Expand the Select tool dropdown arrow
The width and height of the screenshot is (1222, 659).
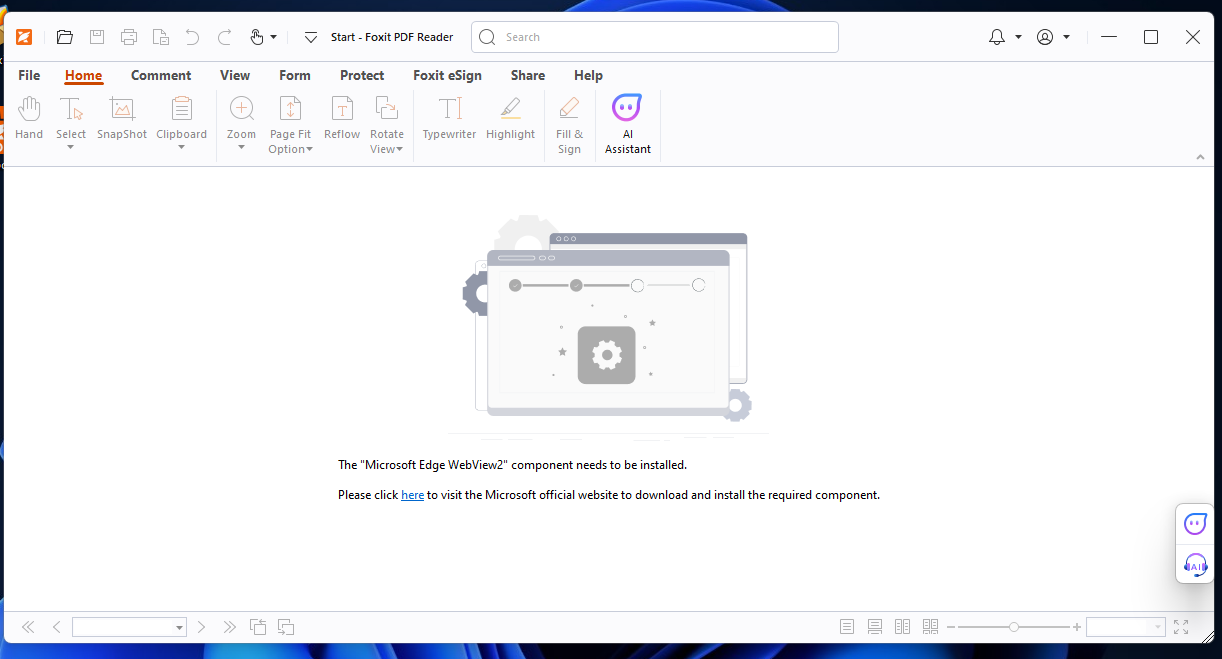tap(71, 148)
